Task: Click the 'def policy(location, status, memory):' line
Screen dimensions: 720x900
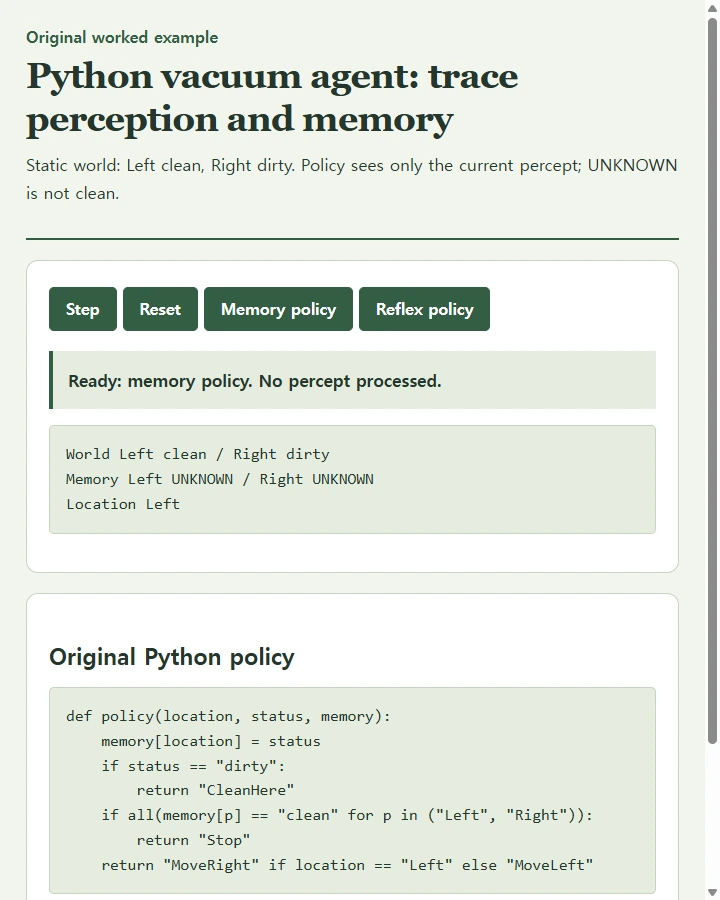Action: (x=229, y=716)
